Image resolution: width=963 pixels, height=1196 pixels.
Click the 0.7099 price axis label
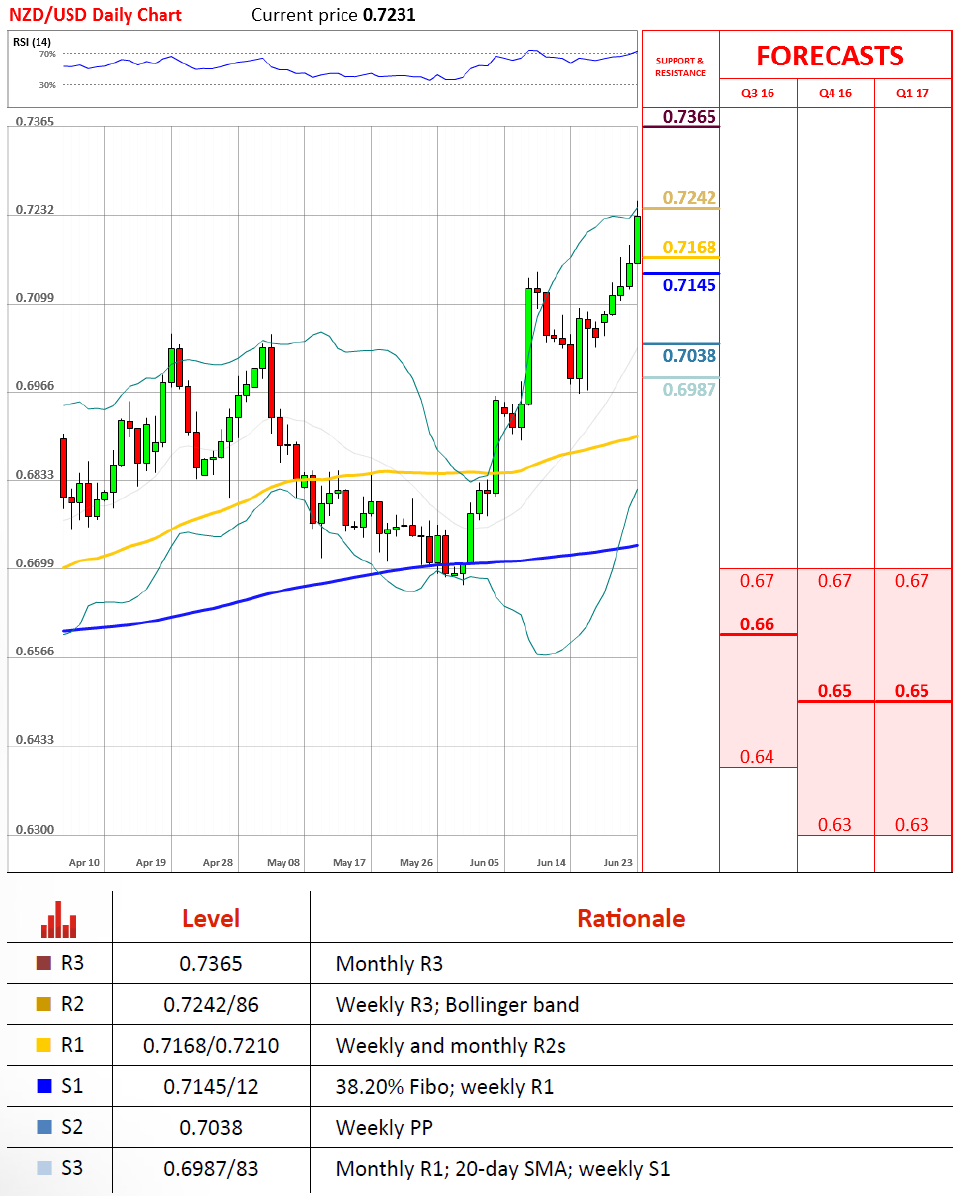point(35,297)
